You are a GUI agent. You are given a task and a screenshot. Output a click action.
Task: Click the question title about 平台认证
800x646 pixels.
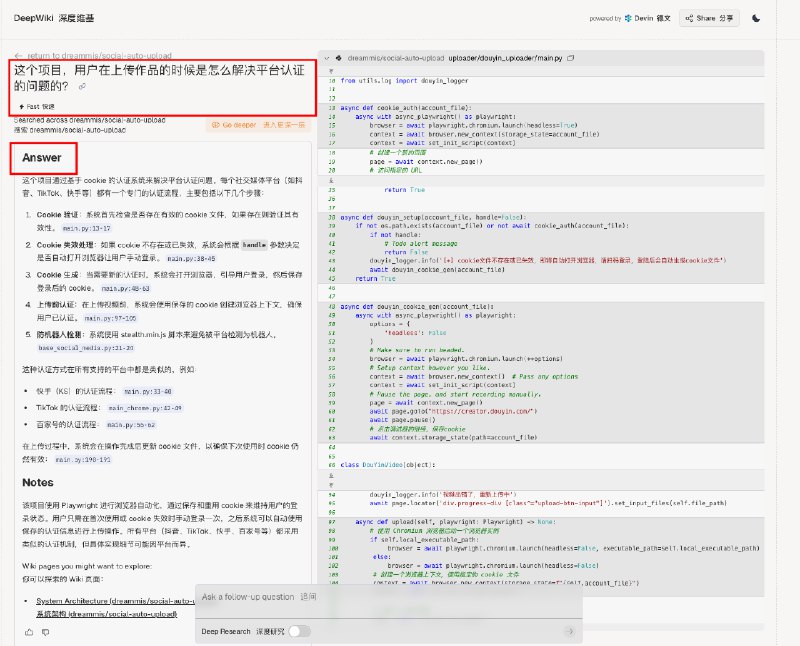point(159,78)
